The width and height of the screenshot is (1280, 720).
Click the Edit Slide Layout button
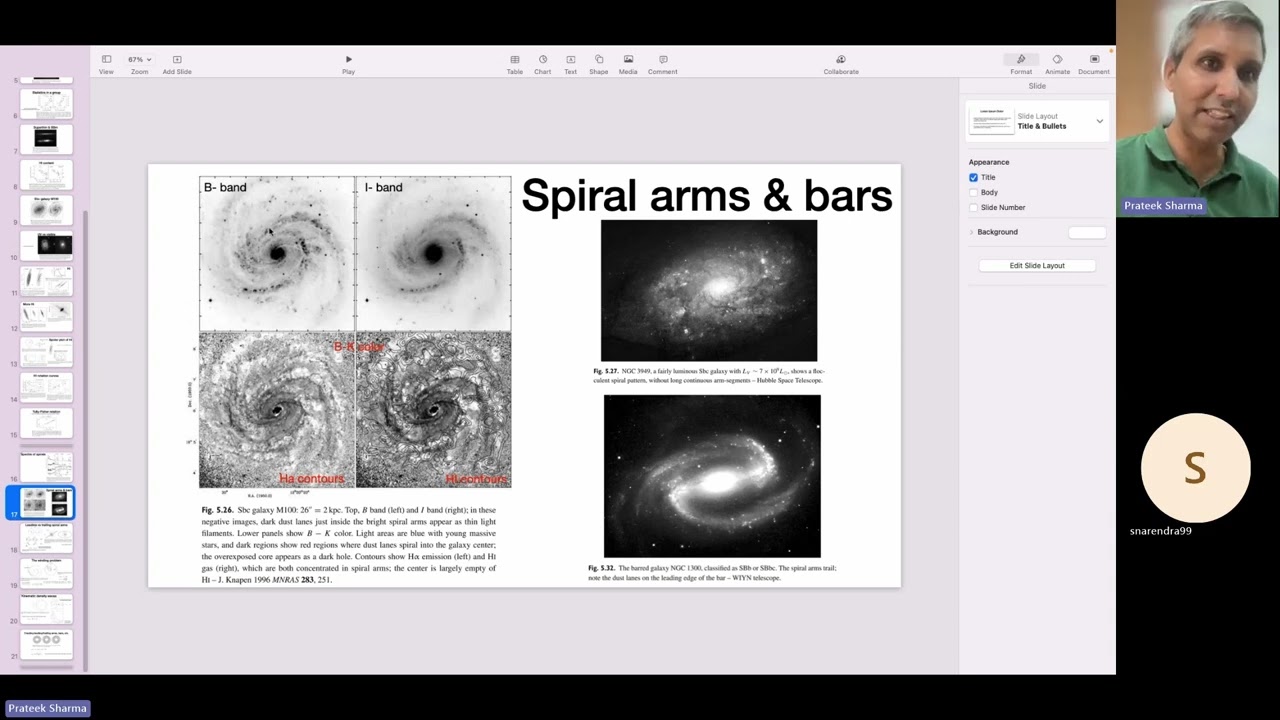click(x=1037, y=265)
